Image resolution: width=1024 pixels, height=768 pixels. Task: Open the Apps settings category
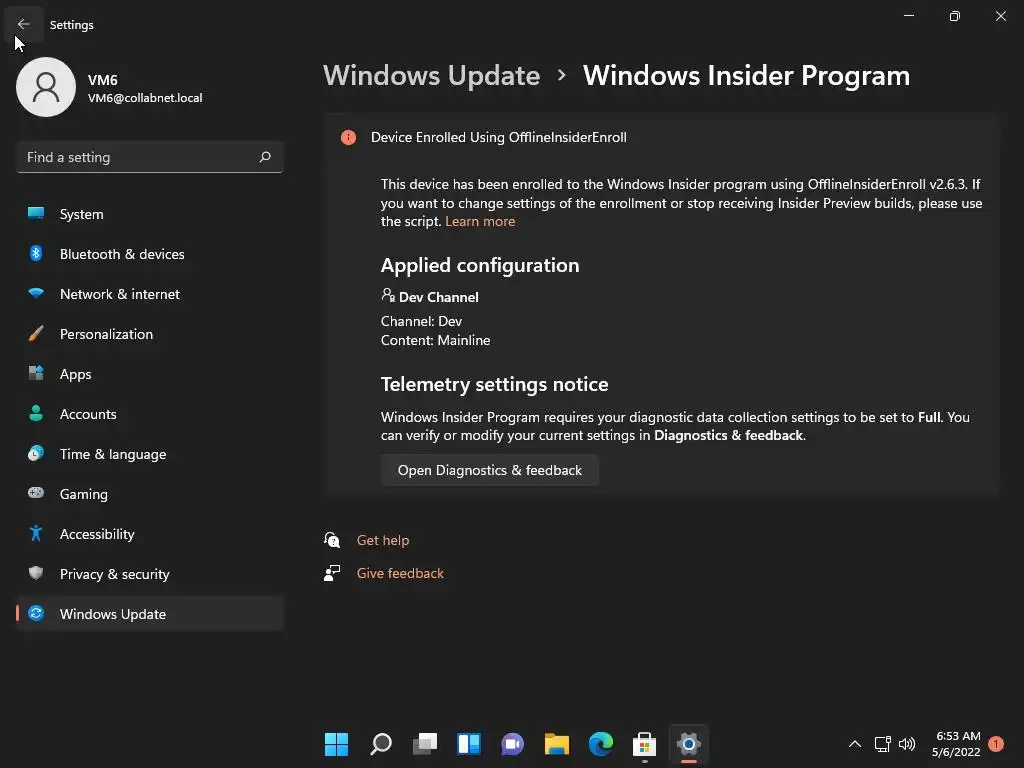pos(150,374)
